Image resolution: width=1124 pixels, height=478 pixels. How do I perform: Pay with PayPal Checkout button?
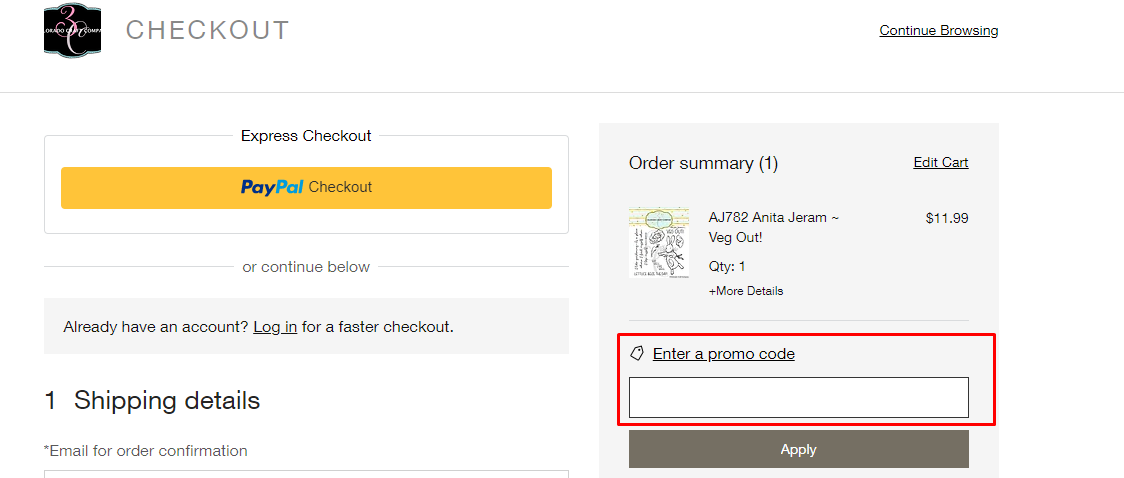(x=306, y=188)
